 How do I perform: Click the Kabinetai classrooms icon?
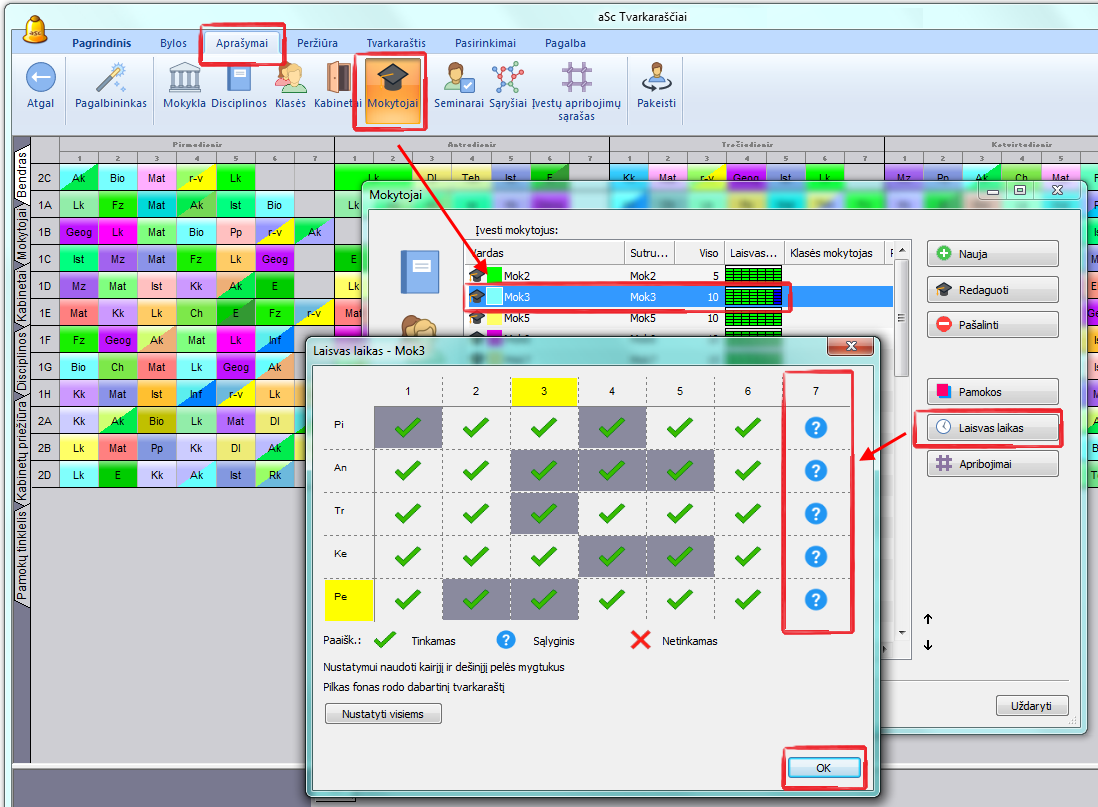coord(338,78)
